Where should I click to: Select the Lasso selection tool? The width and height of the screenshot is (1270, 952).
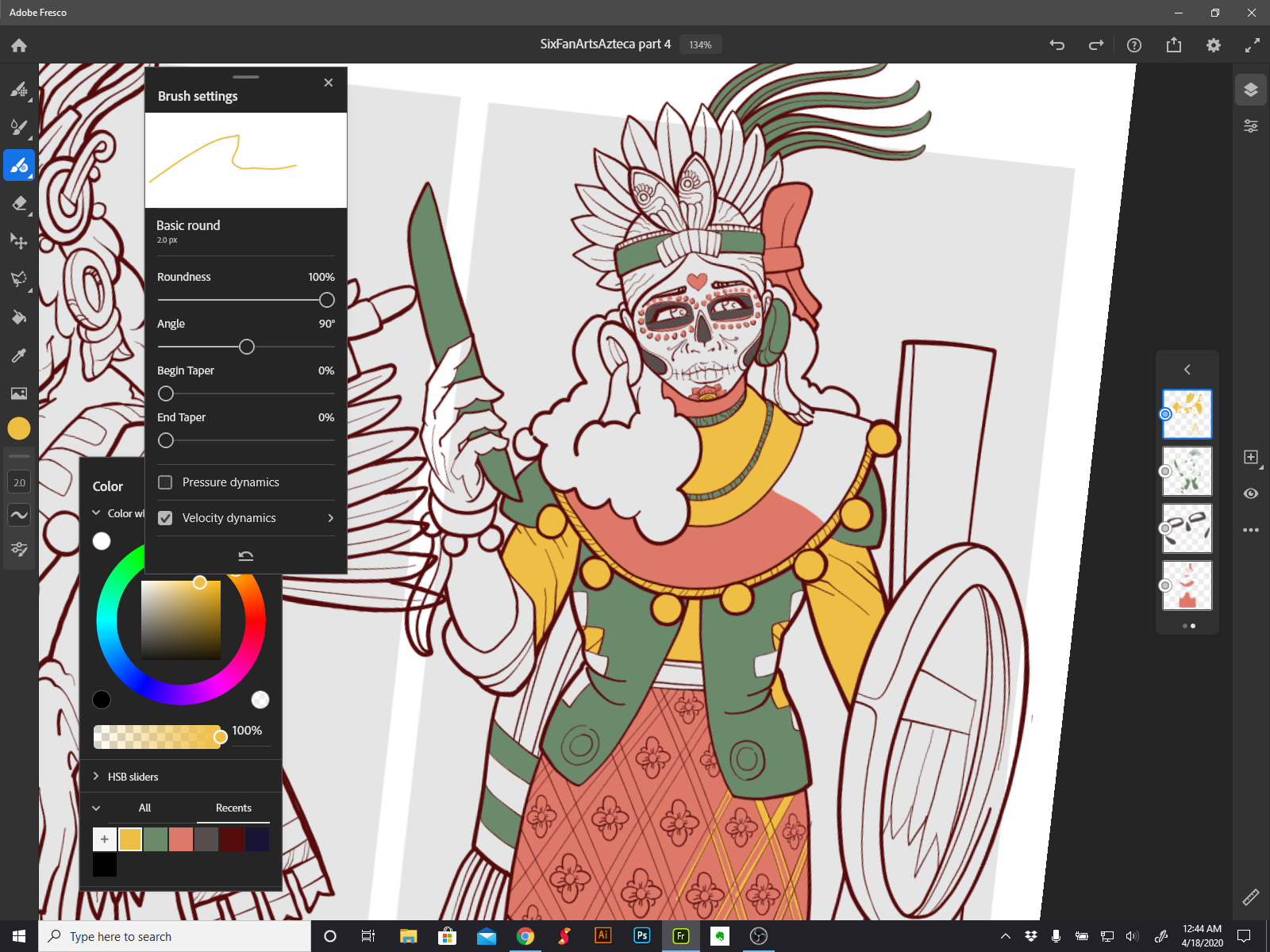[19, 279]
